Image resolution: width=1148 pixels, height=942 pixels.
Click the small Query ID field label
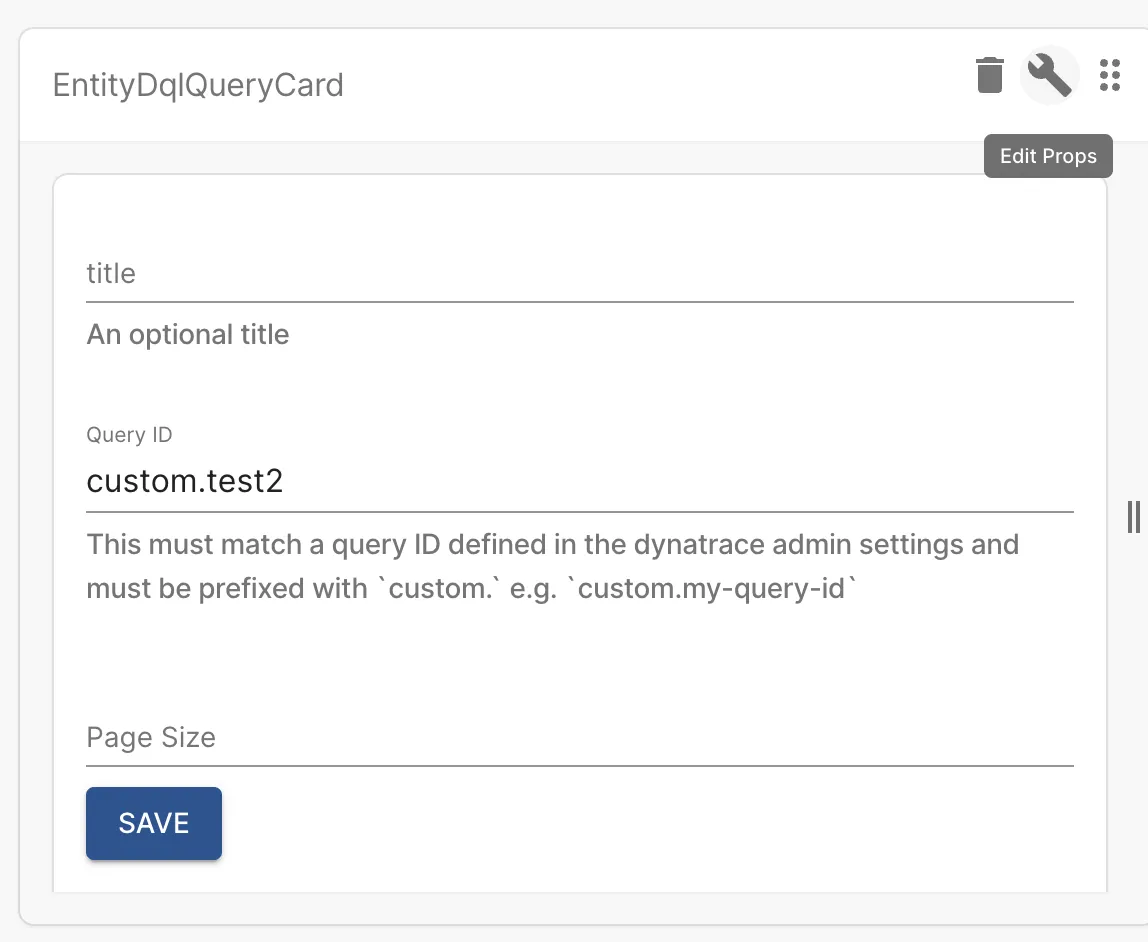pyautogui.click(x=129, y=435)
